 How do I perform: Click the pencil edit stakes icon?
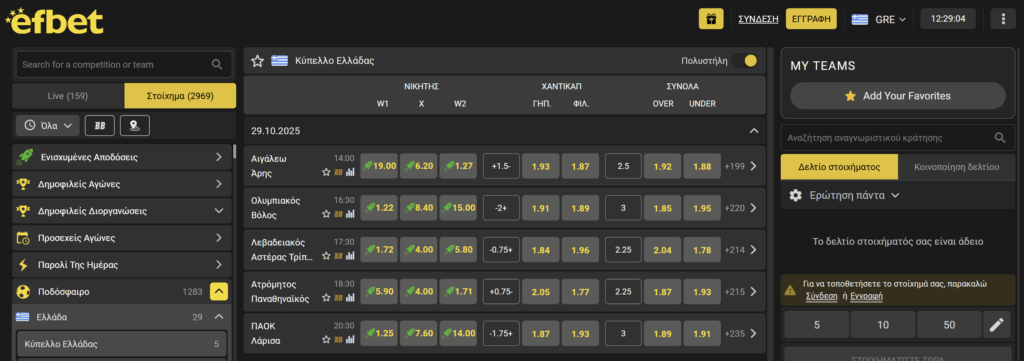[996, 324]
